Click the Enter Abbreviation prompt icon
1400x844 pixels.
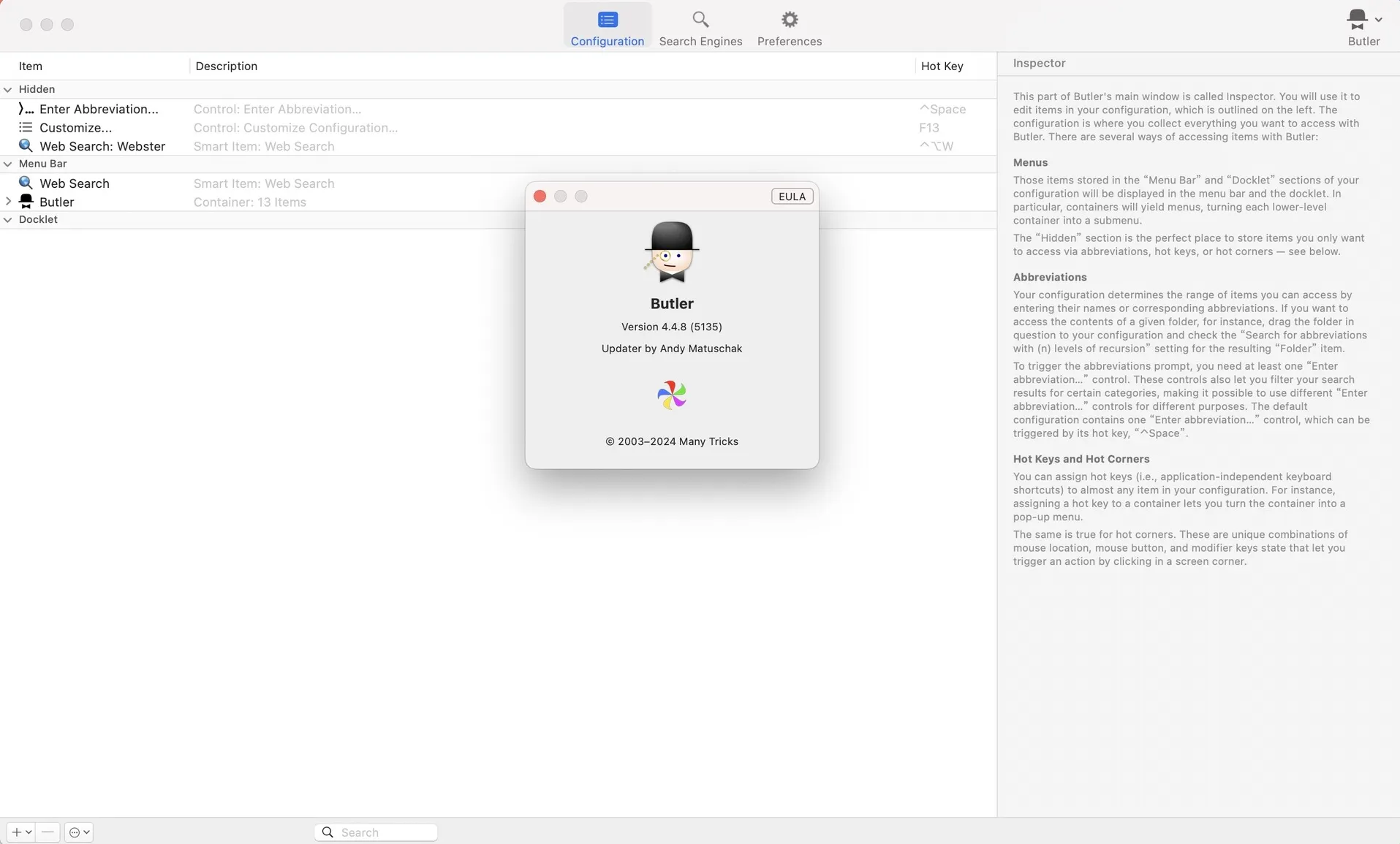26,109
